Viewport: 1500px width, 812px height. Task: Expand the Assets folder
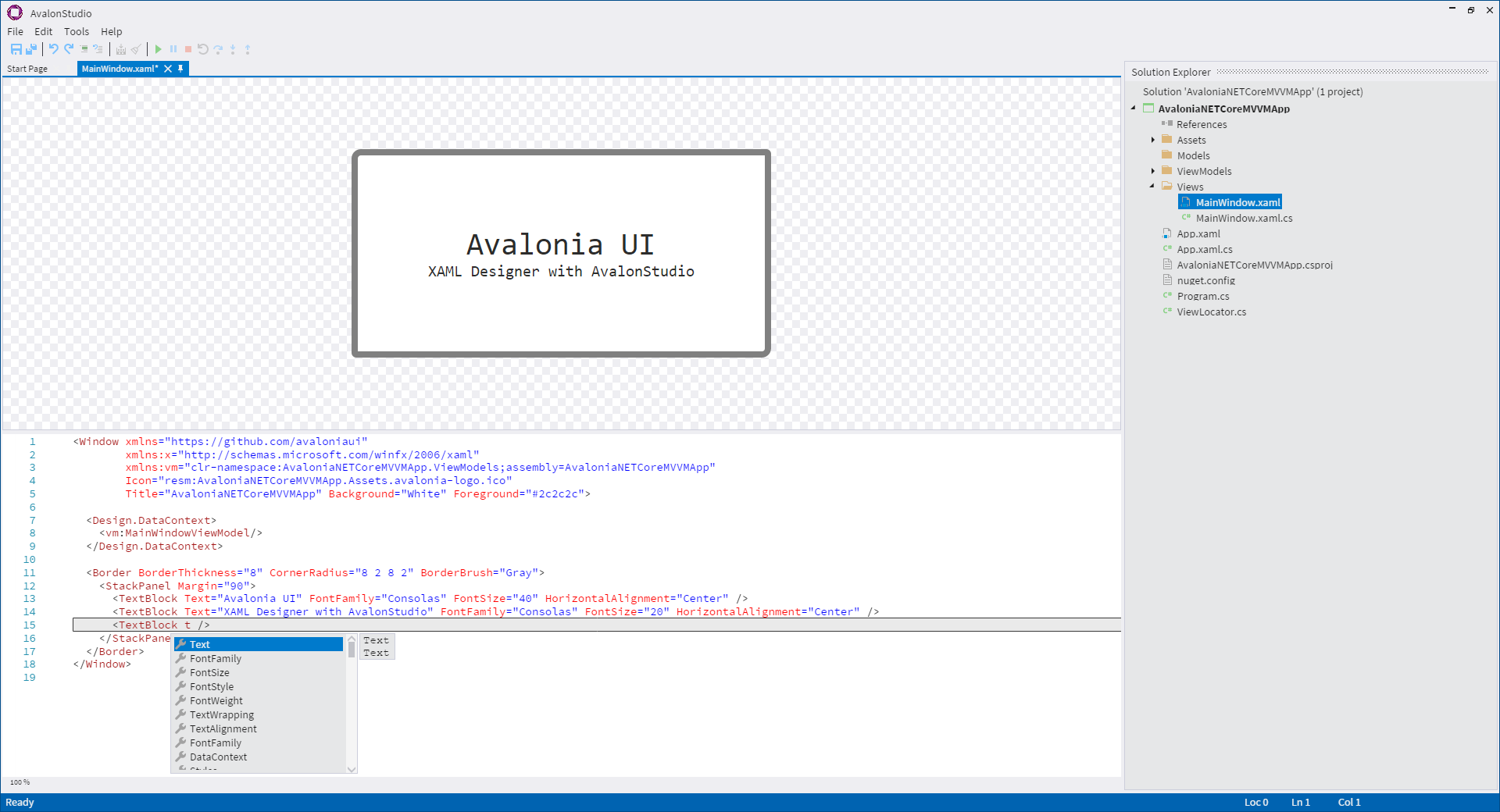1154,140
